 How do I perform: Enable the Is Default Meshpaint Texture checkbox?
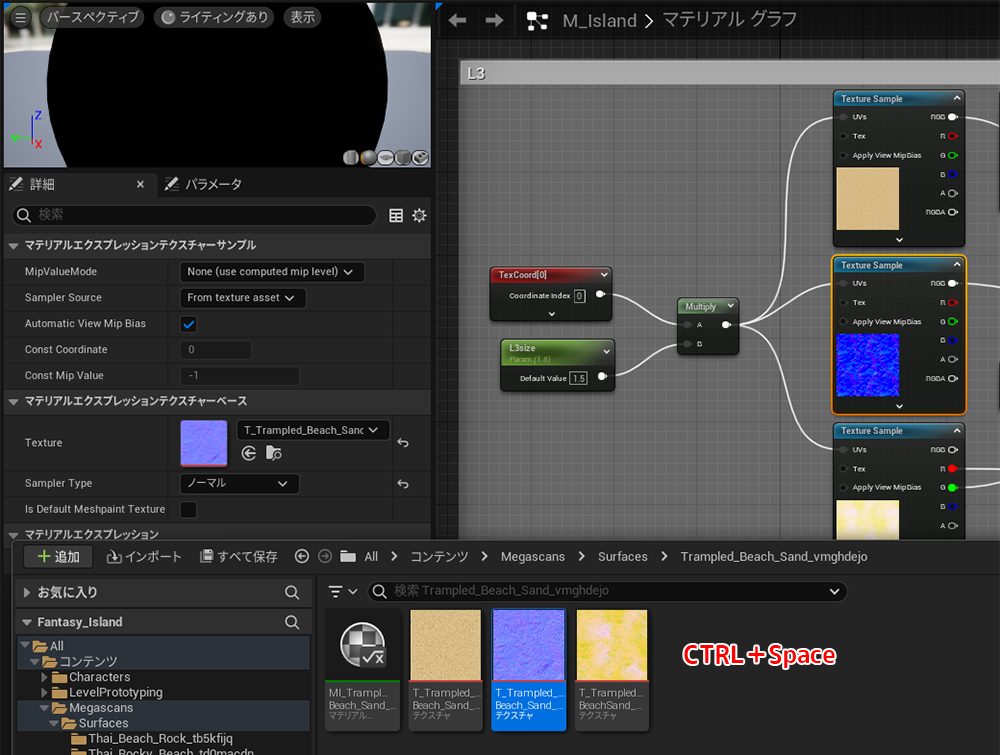click(188, 510)
